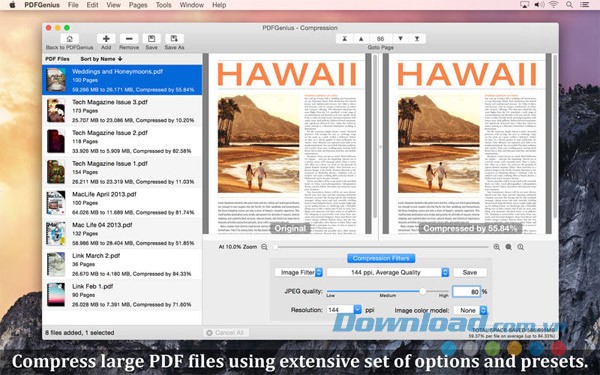Click the PDF Files column header
This screenshot has height=375, width=600.
(x=57, y=59)
